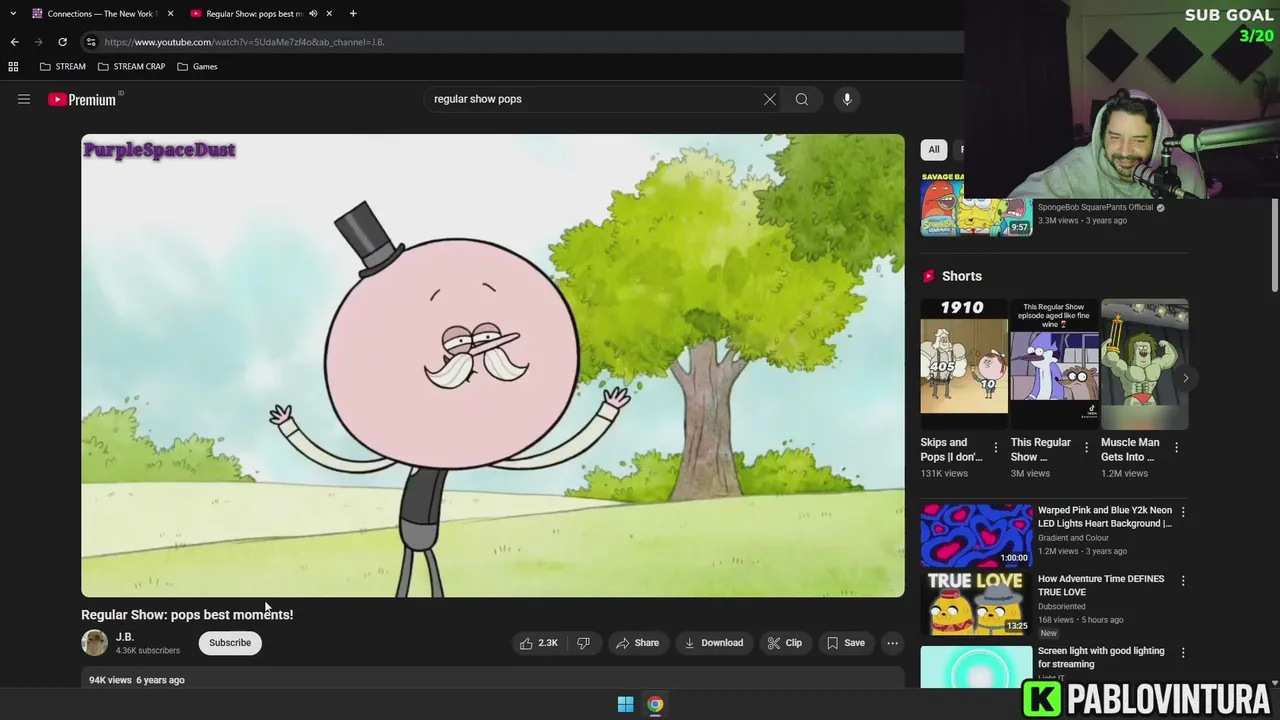The width and height of the screenshot is (1280, 720).
Task: Share the Regular Show video
Action: [637, 643]
